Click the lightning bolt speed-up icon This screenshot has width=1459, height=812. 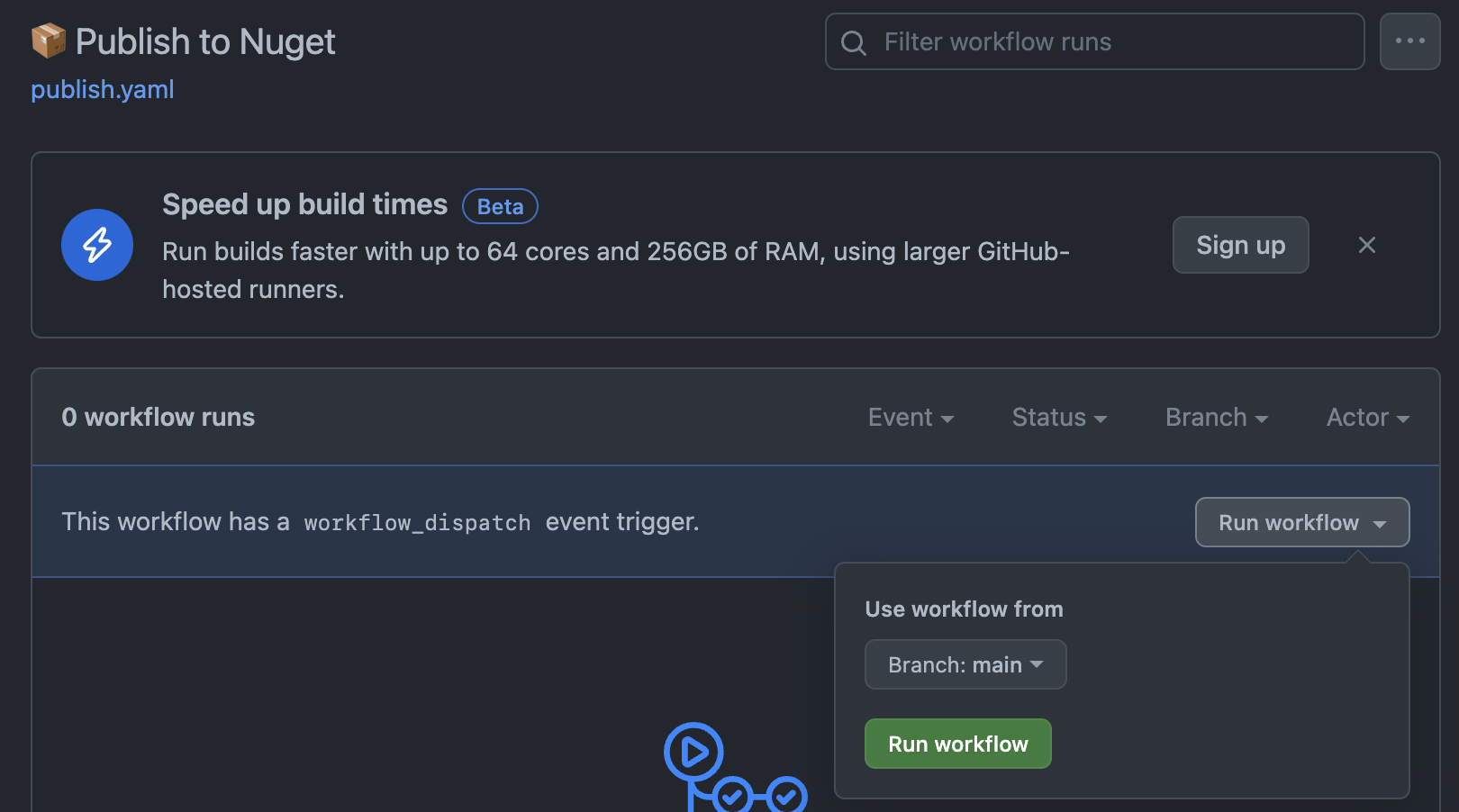[96, 244]
